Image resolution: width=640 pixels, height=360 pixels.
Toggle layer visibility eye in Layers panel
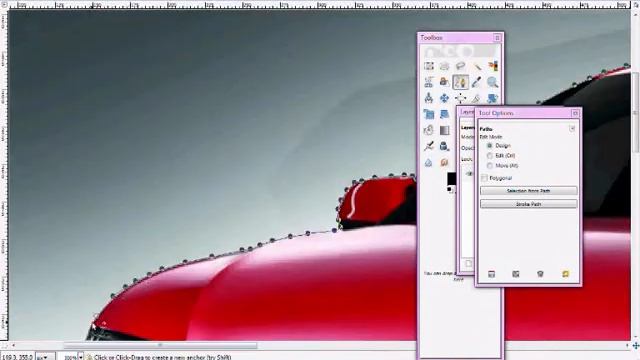pos(469,174)
